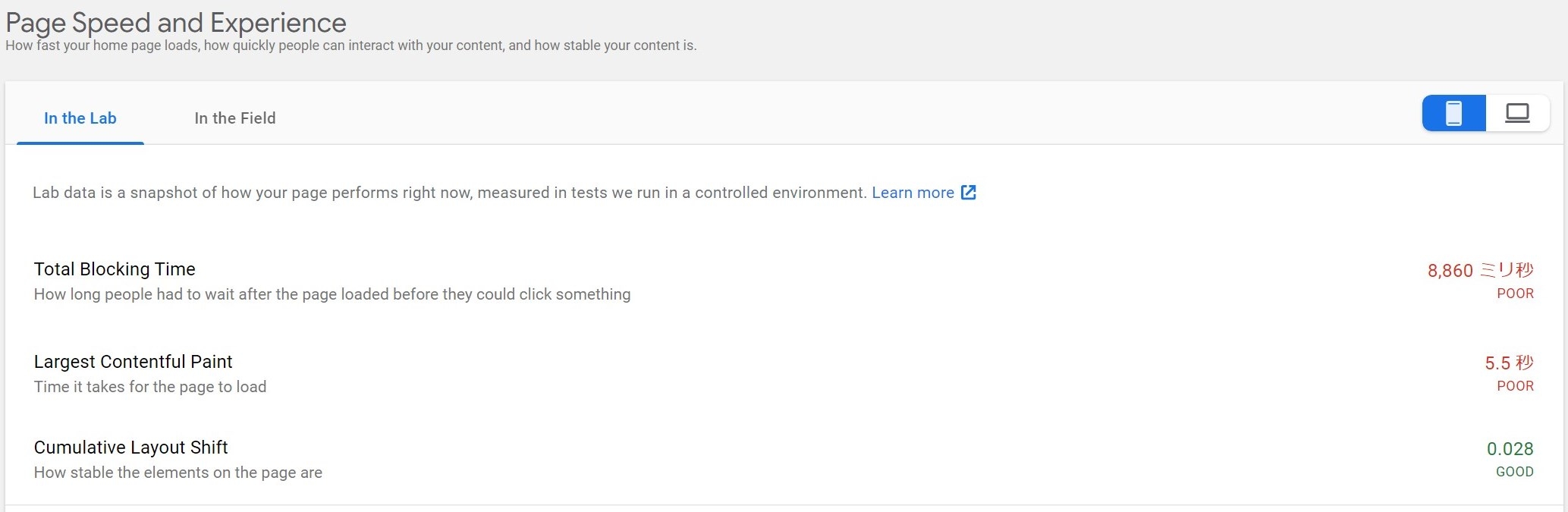Click the Lab data snapshot description text
Screen dimensions: 1568x512
(449, 193)
